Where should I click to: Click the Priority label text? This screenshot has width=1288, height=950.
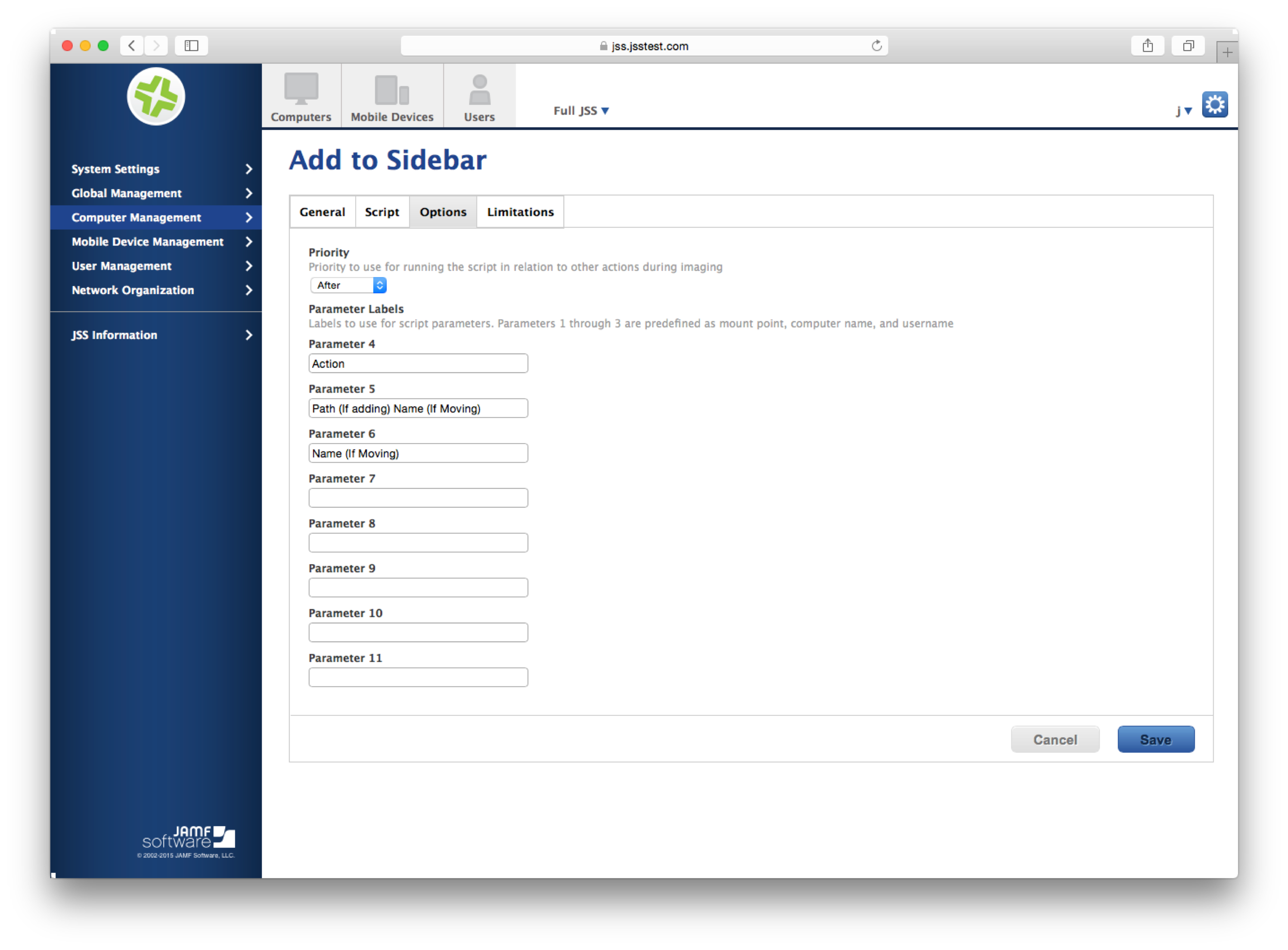coord(329,252)
